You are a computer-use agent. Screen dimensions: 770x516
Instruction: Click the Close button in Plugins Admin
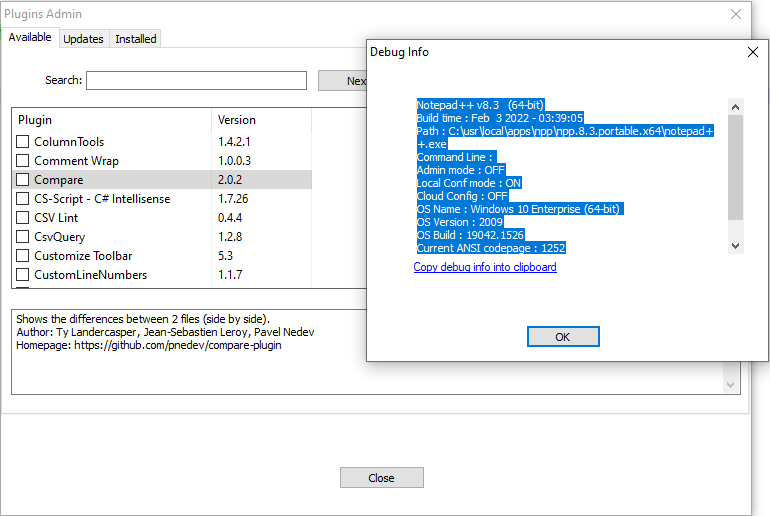(381, 478)
